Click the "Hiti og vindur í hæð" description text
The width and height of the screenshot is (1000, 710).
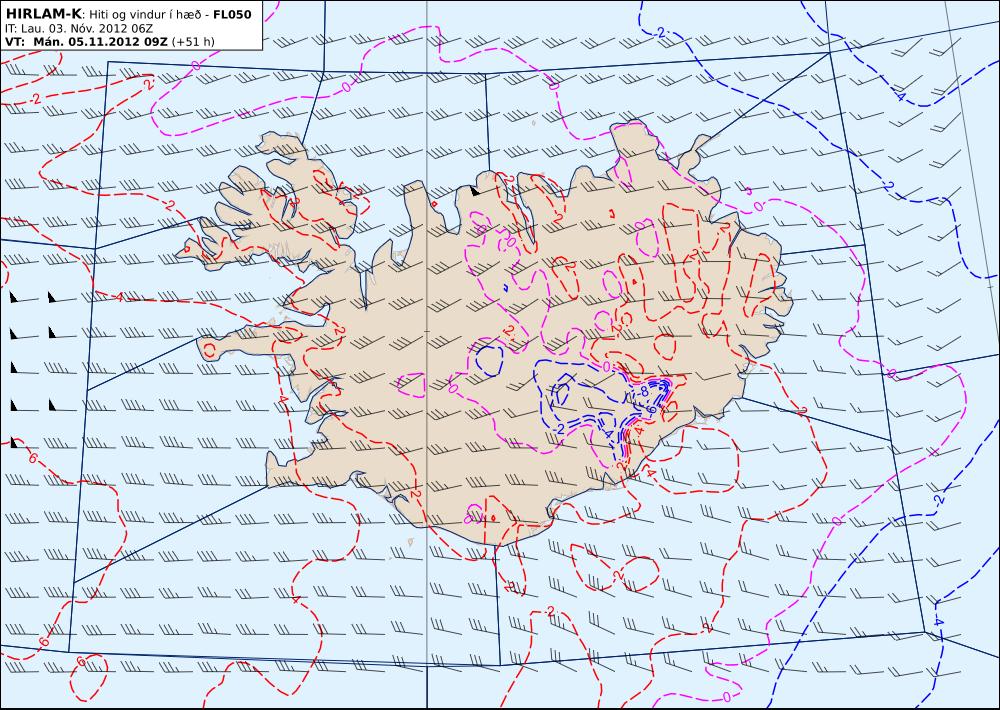click(x=145, y=15)
